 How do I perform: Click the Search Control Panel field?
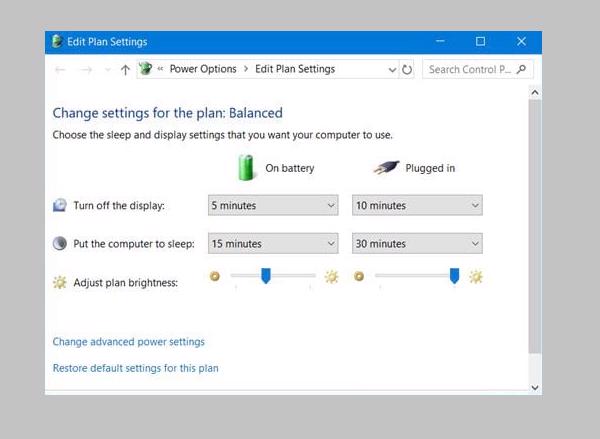click(x=470, y=70)
